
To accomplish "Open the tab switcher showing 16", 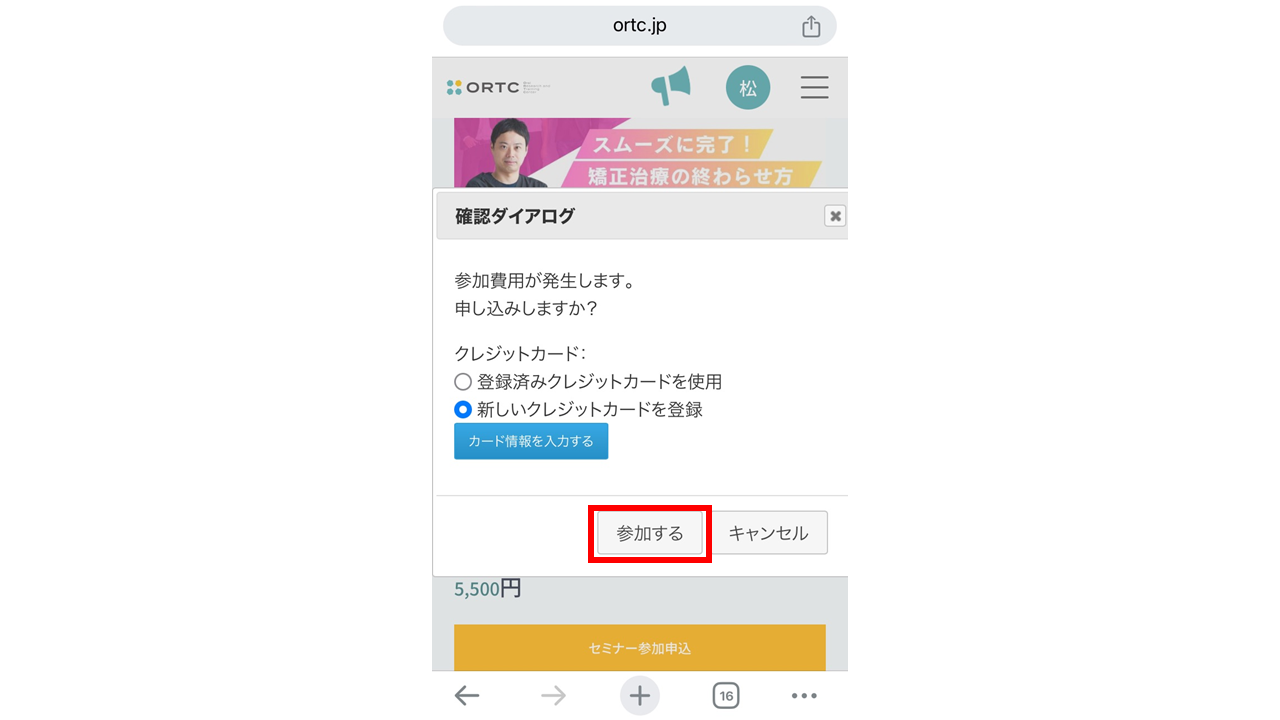I will tap(726, 696).
